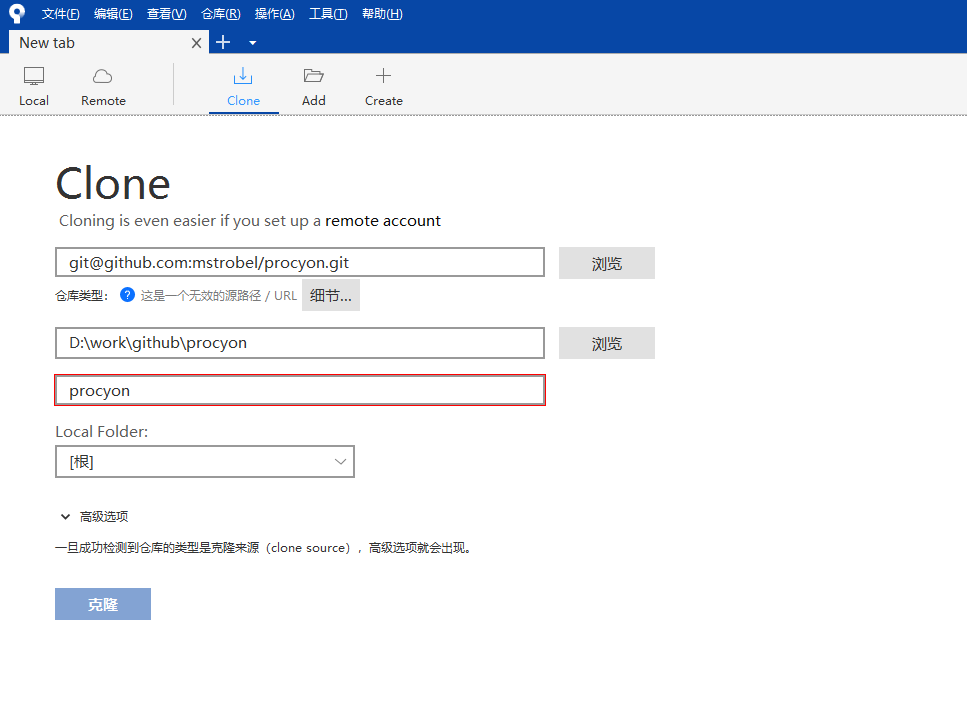967x720 pixels.
Task: Click the SourceTree logo icon
Action: click(x=17, y=13)
